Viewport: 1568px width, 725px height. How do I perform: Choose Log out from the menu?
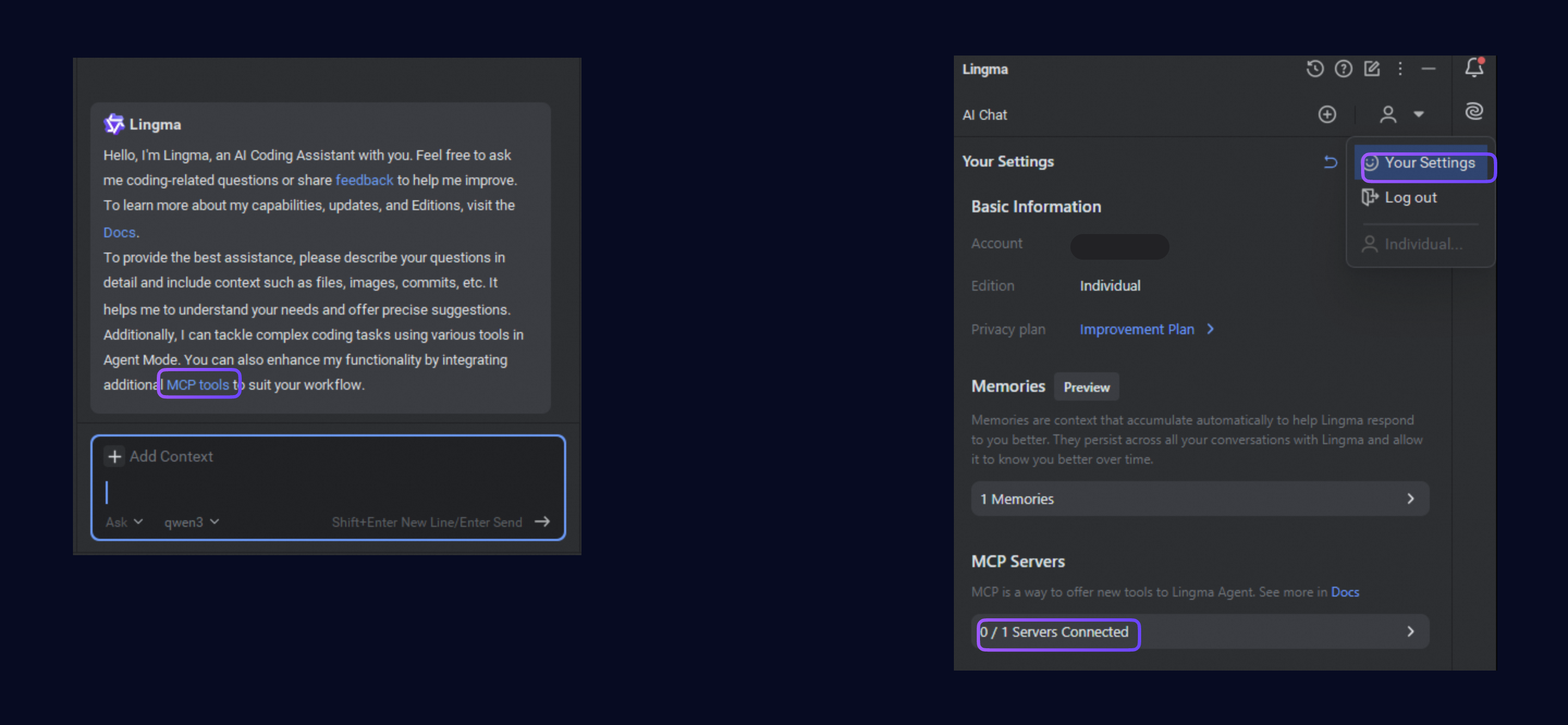click(x=1410, y=198)
